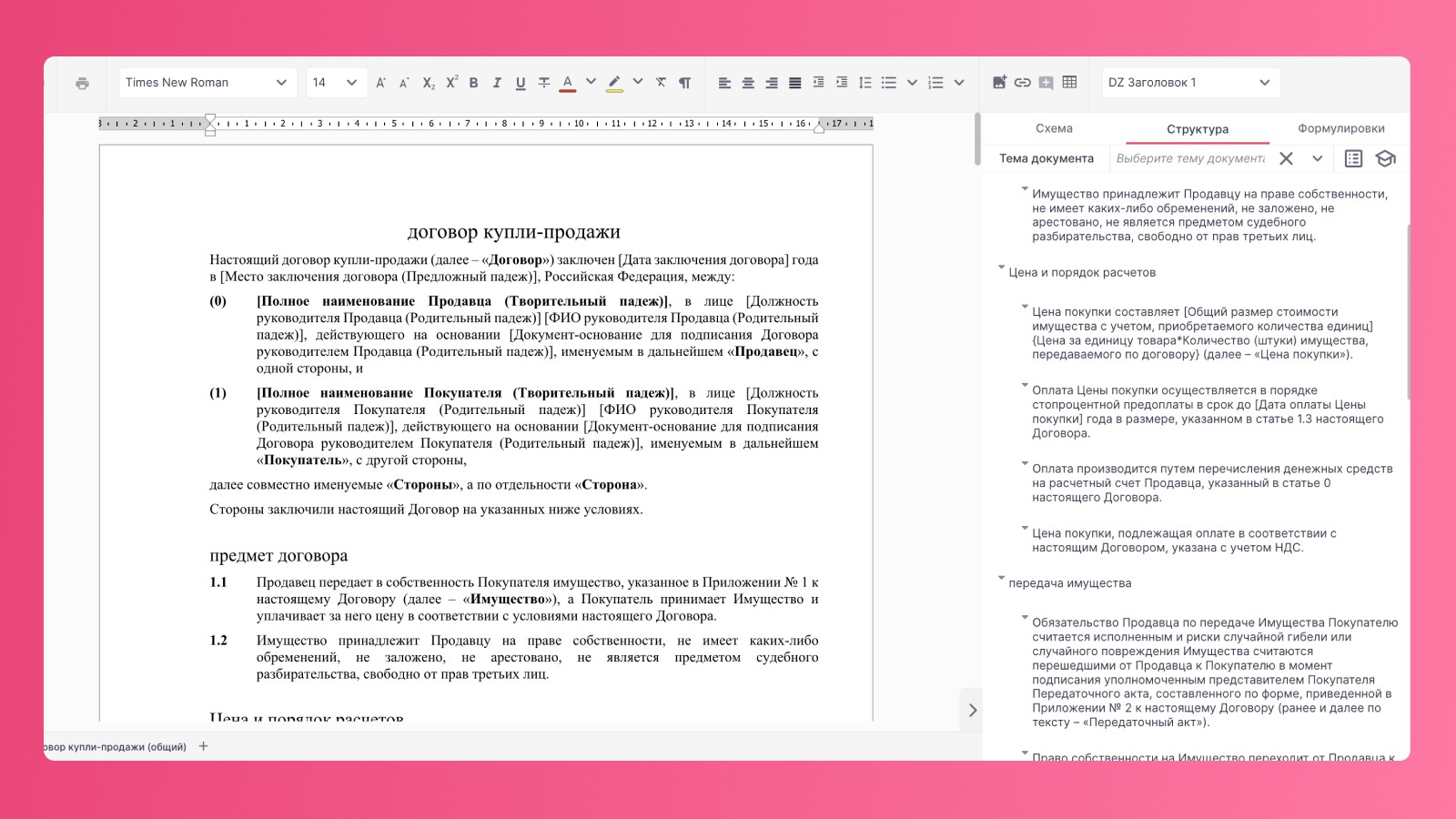The height and width of the screenshot is (819, 1456).
Task: Click the structure panel vertical scrollbar
Action: (1409, 311)
